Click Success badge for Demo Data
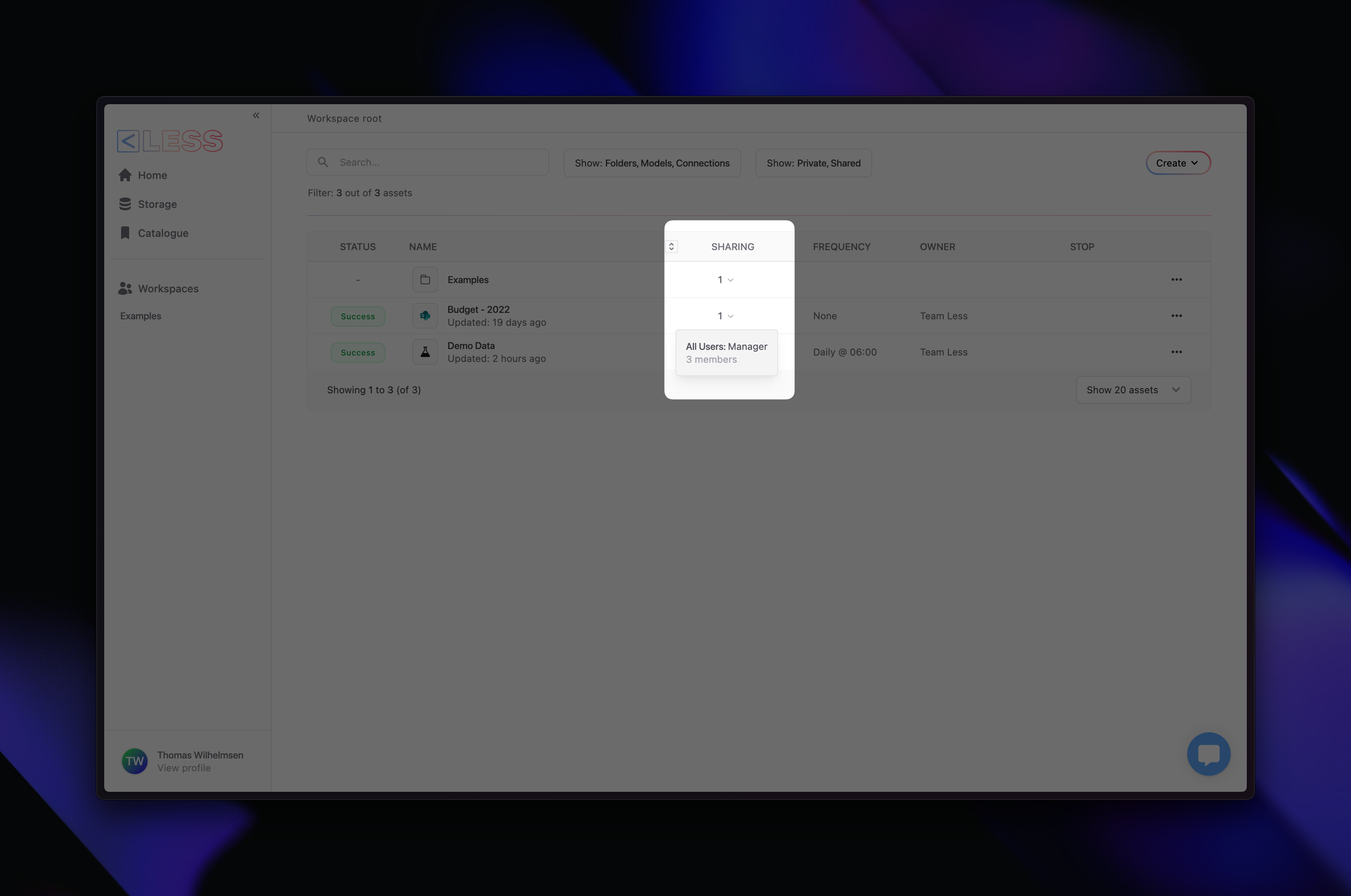 [x=358, y=353]
